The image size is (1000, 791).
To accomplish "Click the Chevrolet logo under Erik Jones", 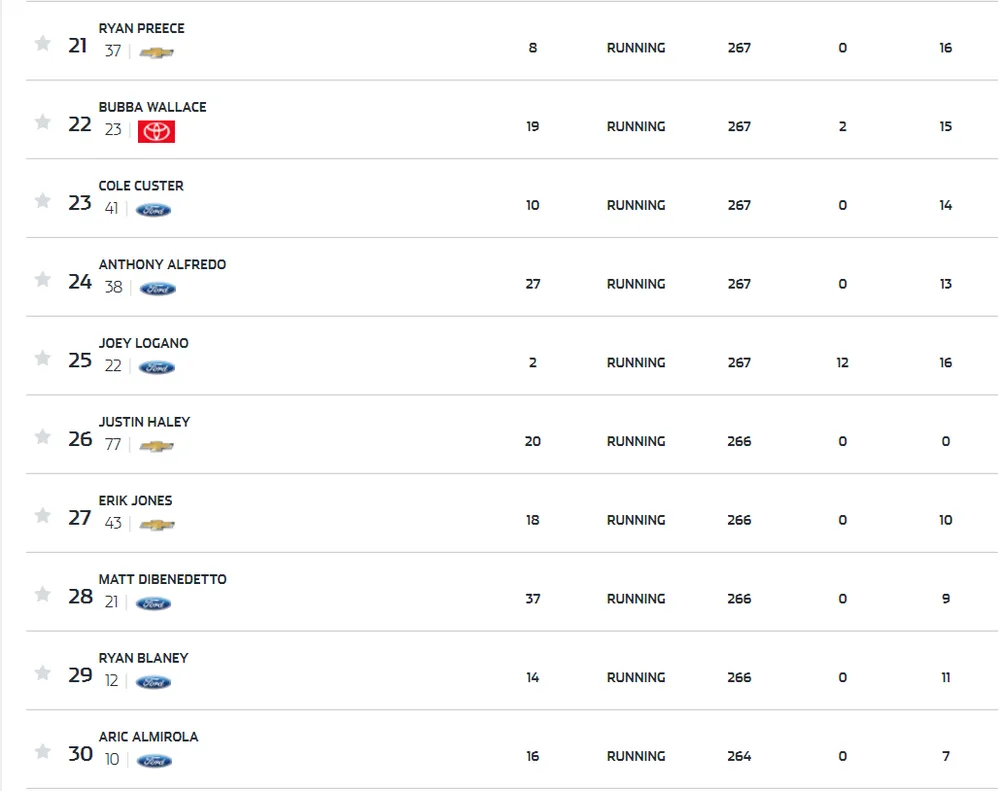I will point(156,525).
